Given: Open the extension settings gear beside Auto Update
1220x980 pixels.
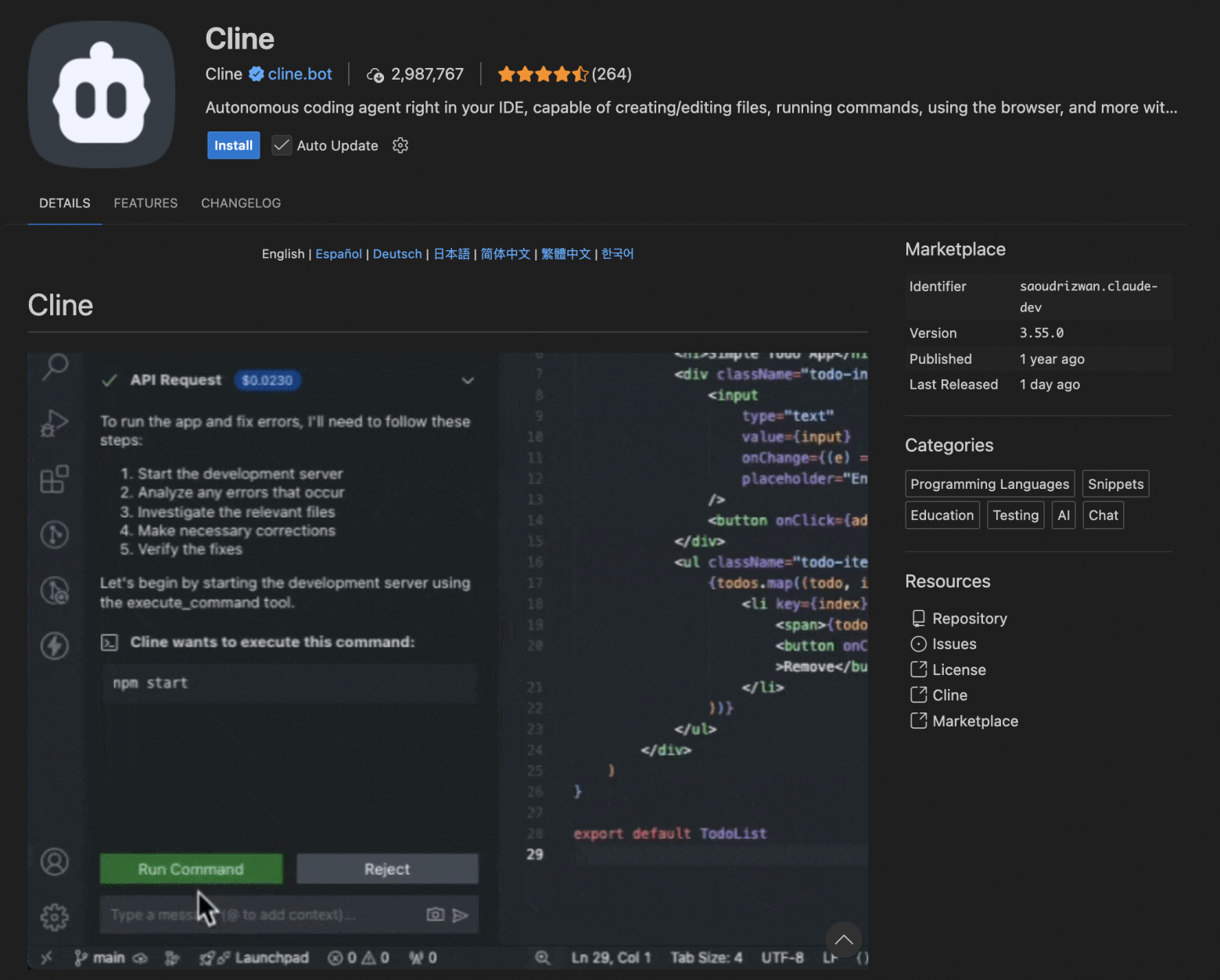Looking at the screenshot, I should (400, 145).
